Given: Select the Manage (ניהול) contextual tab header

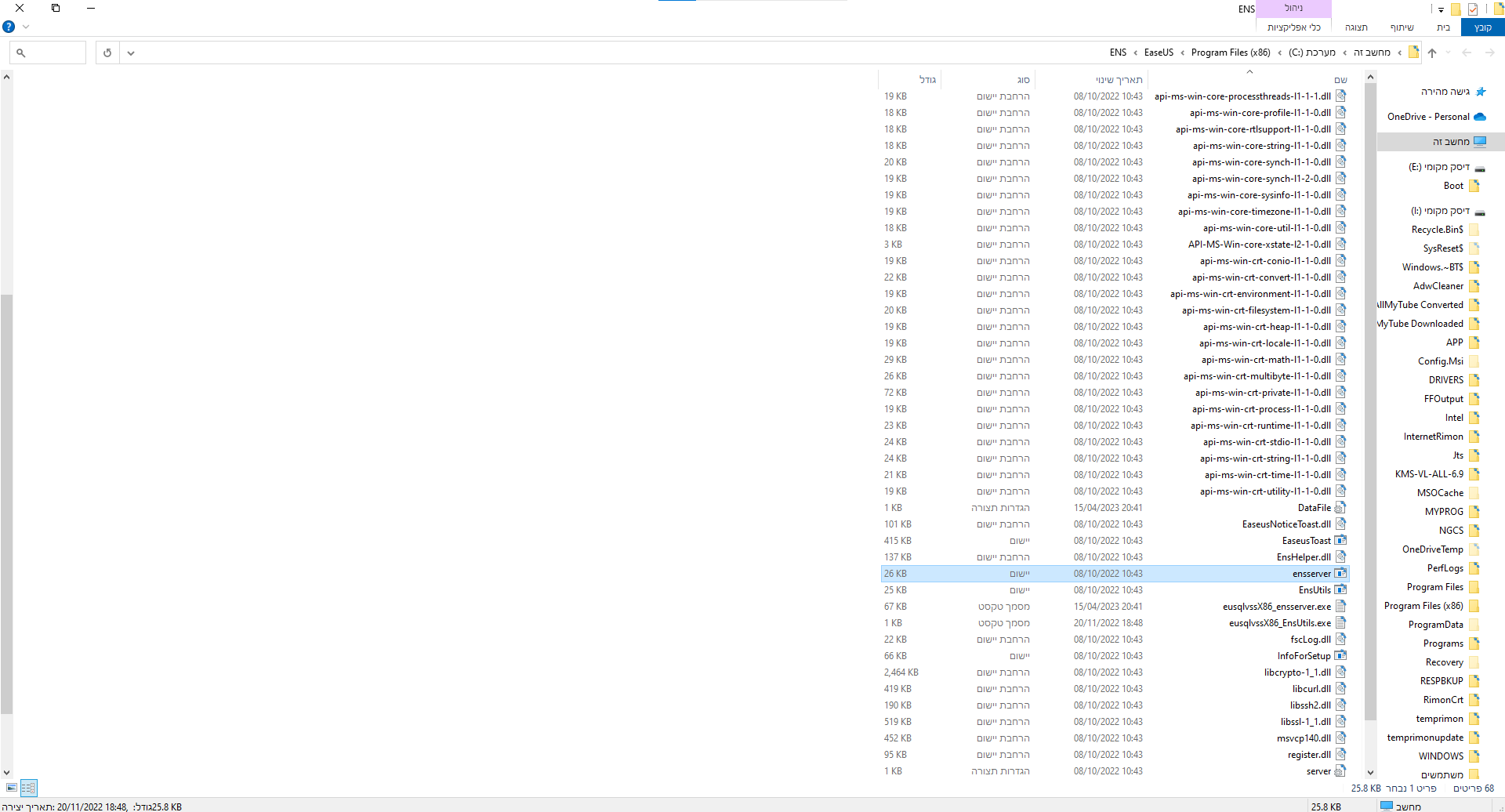Looking at the screenshot, I should coord(1294,8).
